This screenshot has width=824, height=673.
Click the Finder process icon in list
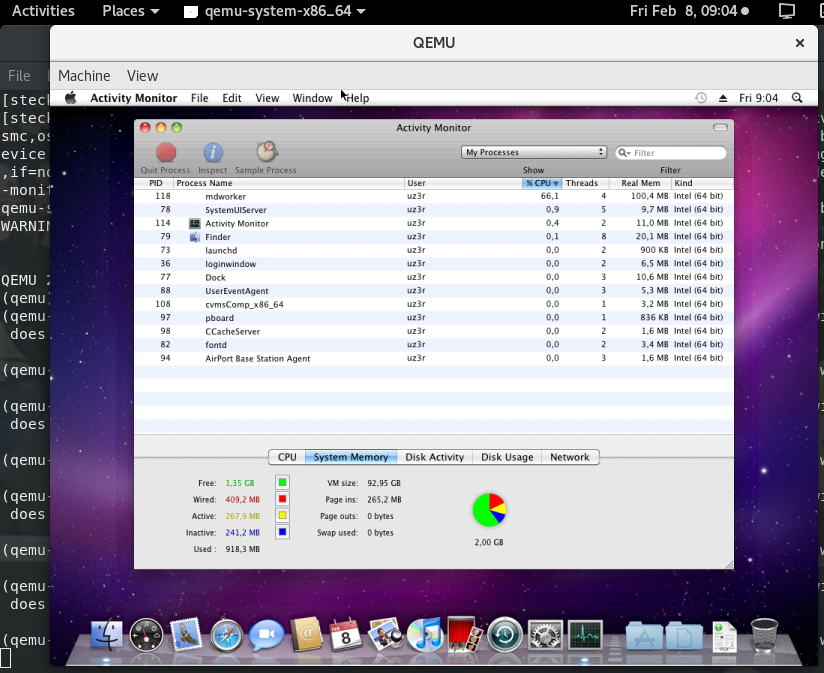click(x=194, y=237)
